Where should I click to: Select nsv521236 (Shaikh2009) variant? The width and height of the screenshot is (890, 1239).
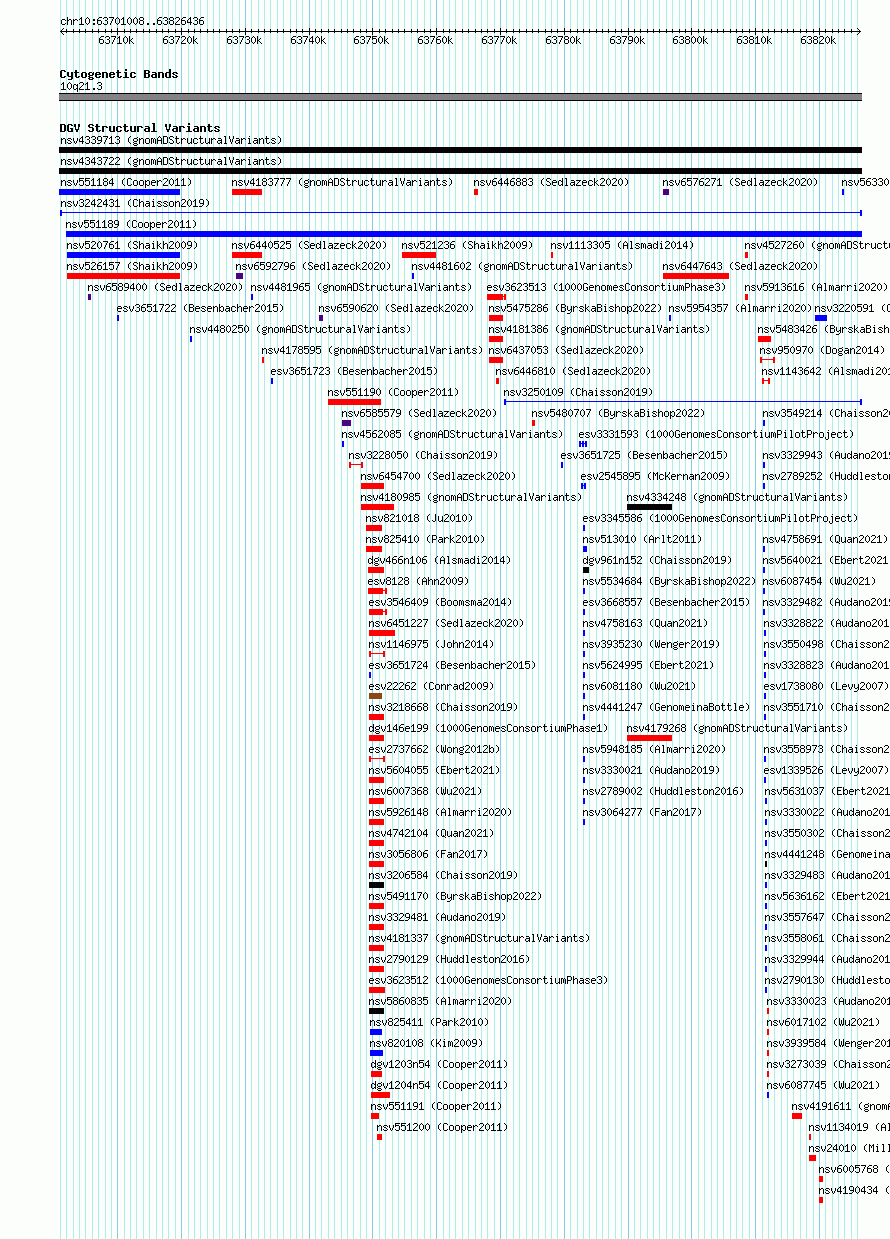(467, 245)
